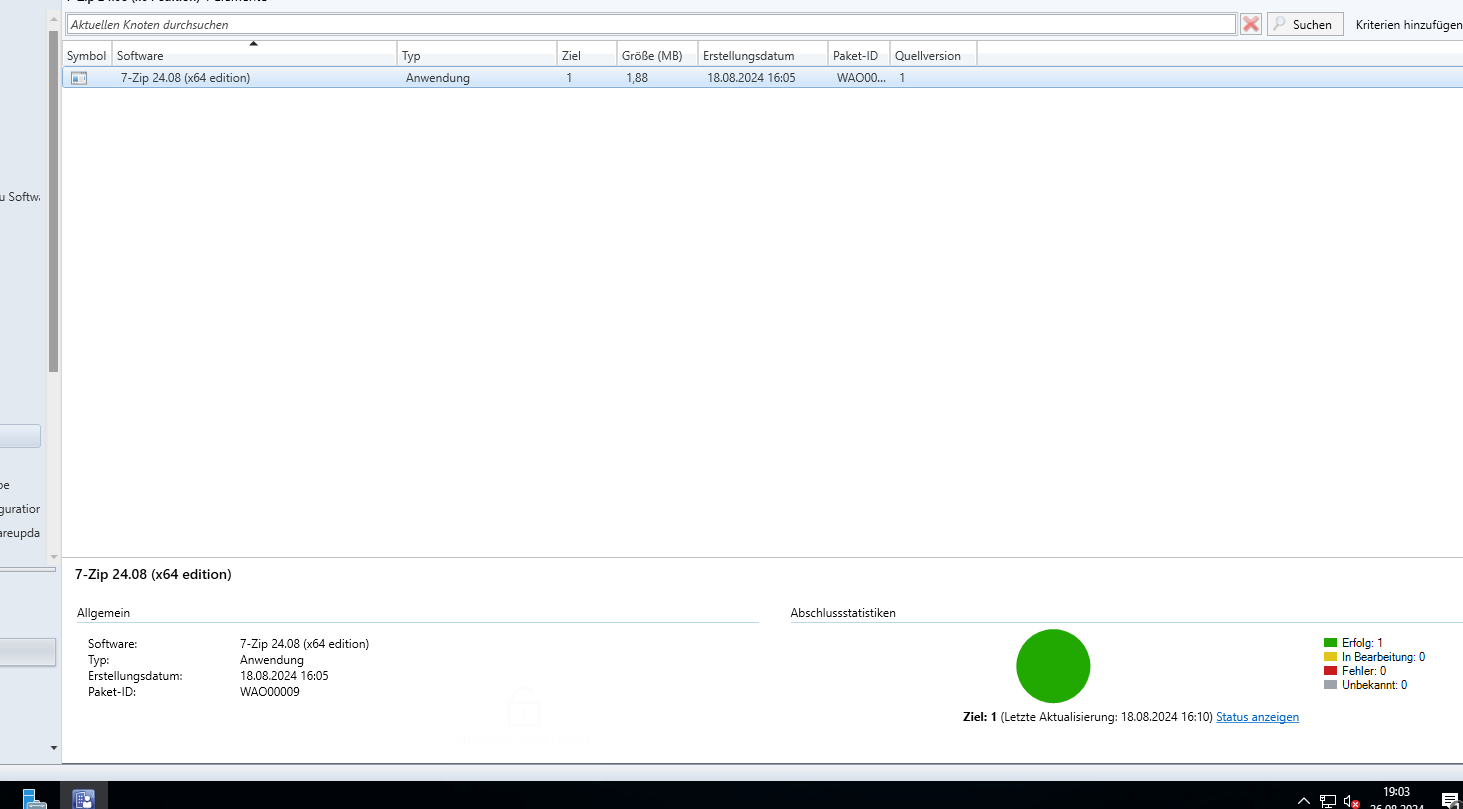The height and width of the screenshot is (809, 1463).
Task: Sort by the Erstellungsdatum column header
Action: click(x=763, y=56)
